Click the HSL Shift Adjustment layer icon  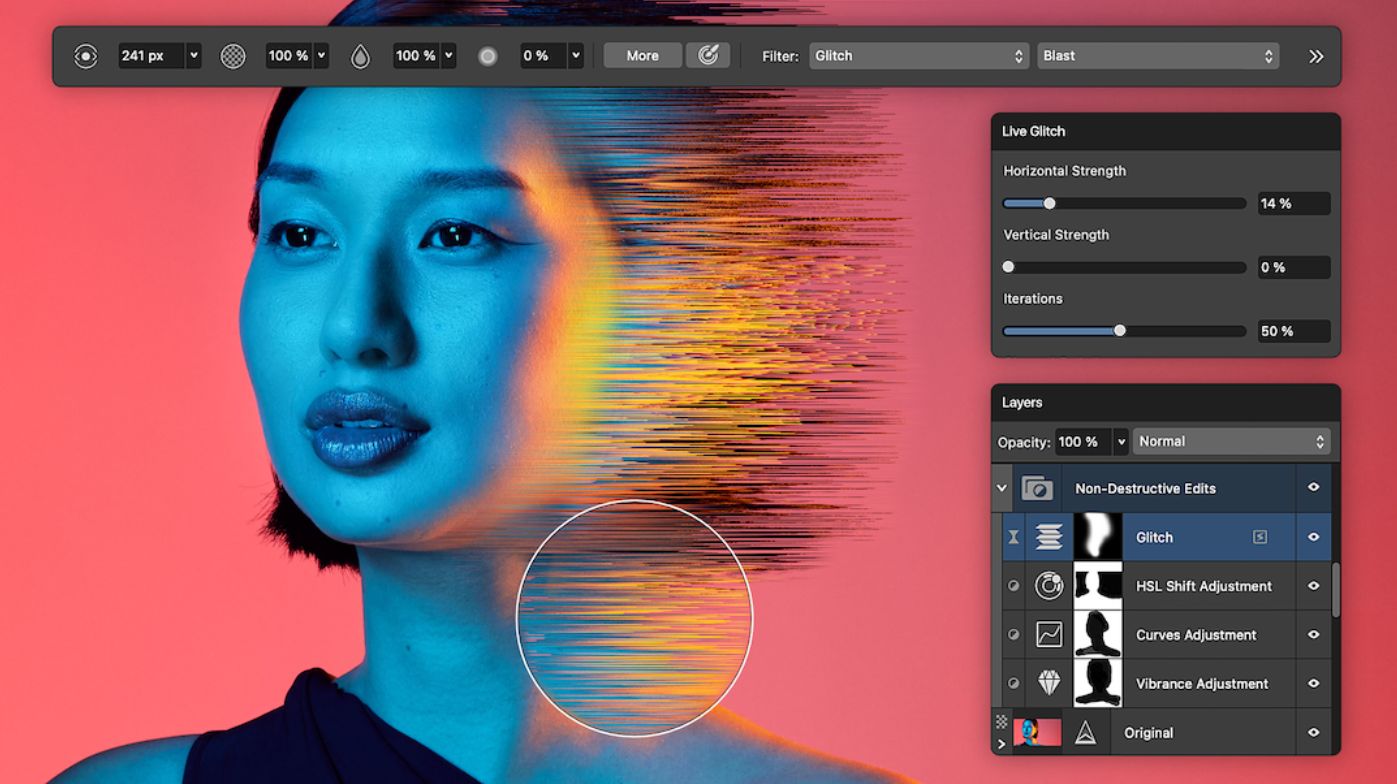pos(1048,586)
